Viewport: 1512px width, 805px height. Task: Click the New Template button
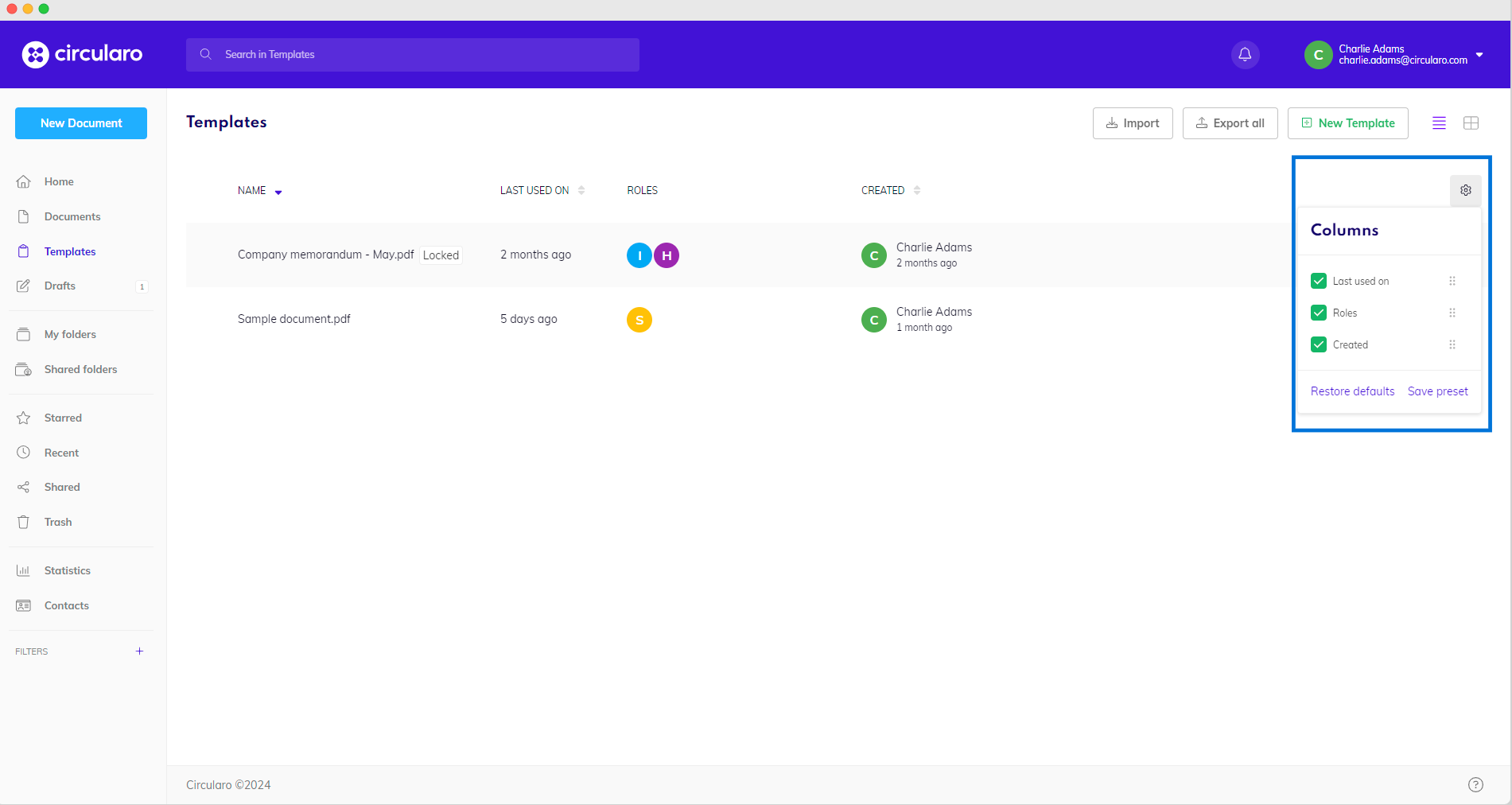tap(1347, 122)
